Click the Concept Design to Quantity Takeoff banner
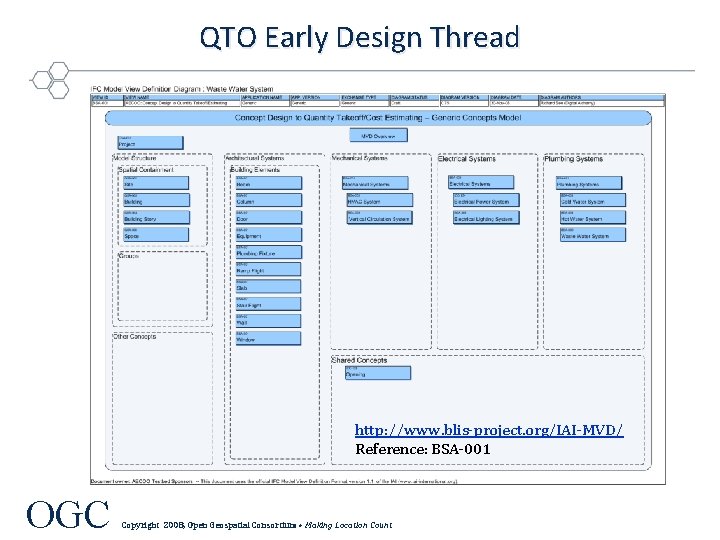Viewport: 720px width, 540px height. 378,118
